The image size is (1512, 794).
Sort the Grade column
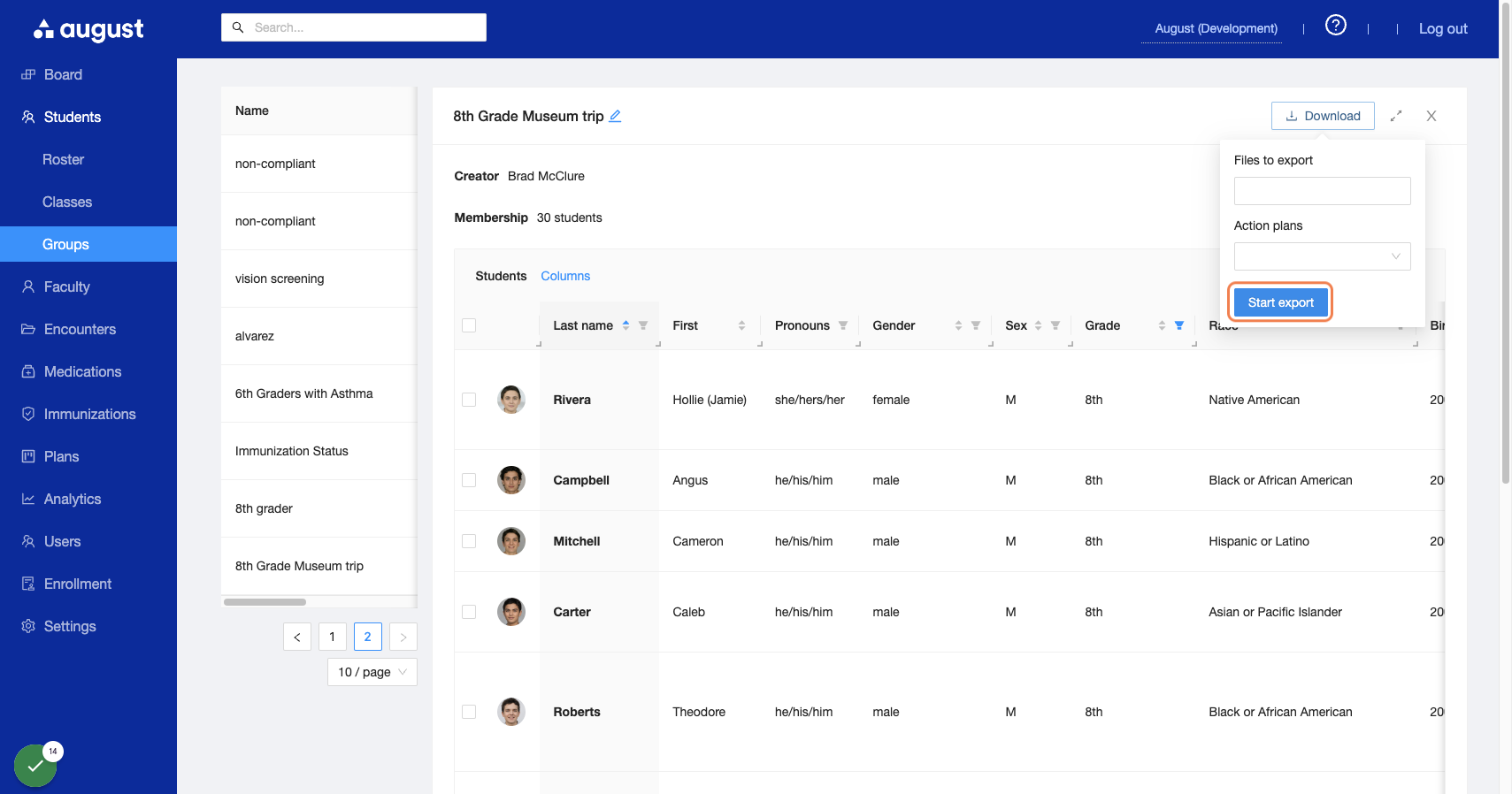click(1162, 325)
